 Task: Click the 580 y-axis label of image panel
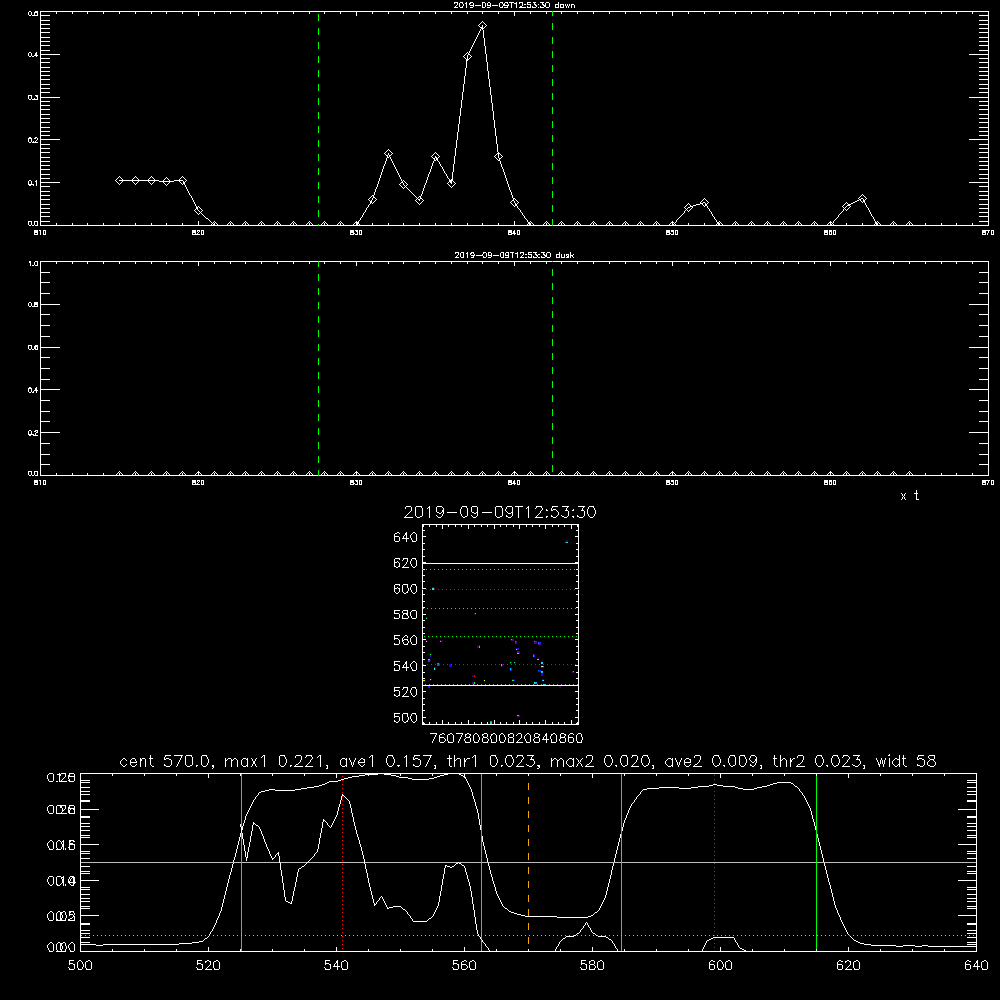pyautogui.click(x=406, y=615)
